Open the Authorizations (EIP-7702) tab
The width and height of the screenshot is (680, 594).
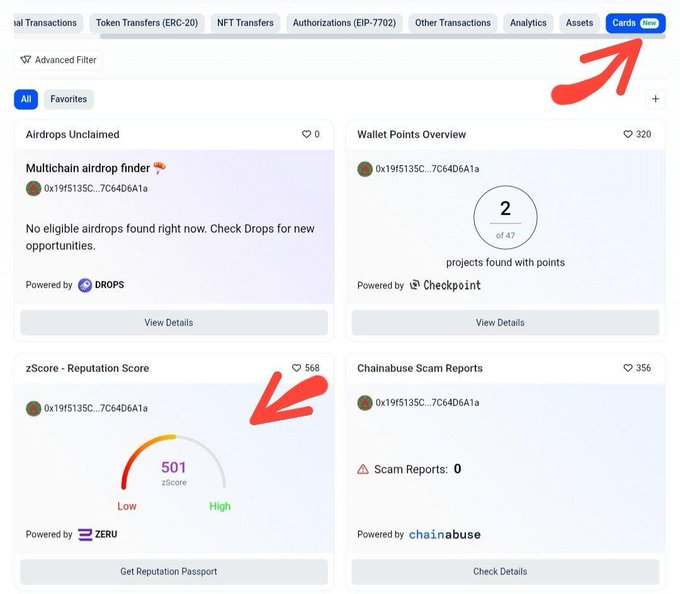coord(344,23)
